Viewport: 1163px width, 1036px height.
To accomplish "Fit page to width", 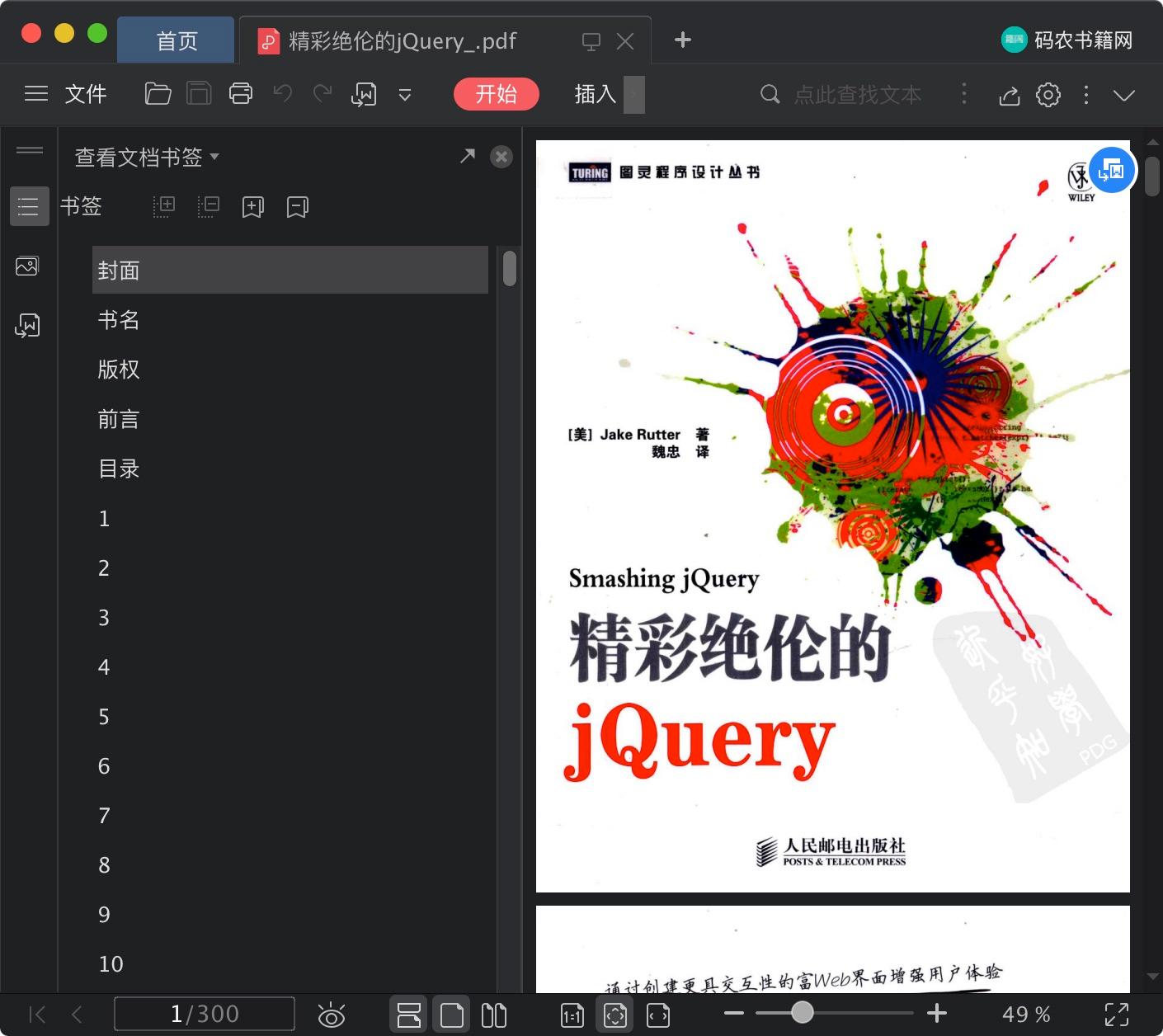I will coord(658,1015).
